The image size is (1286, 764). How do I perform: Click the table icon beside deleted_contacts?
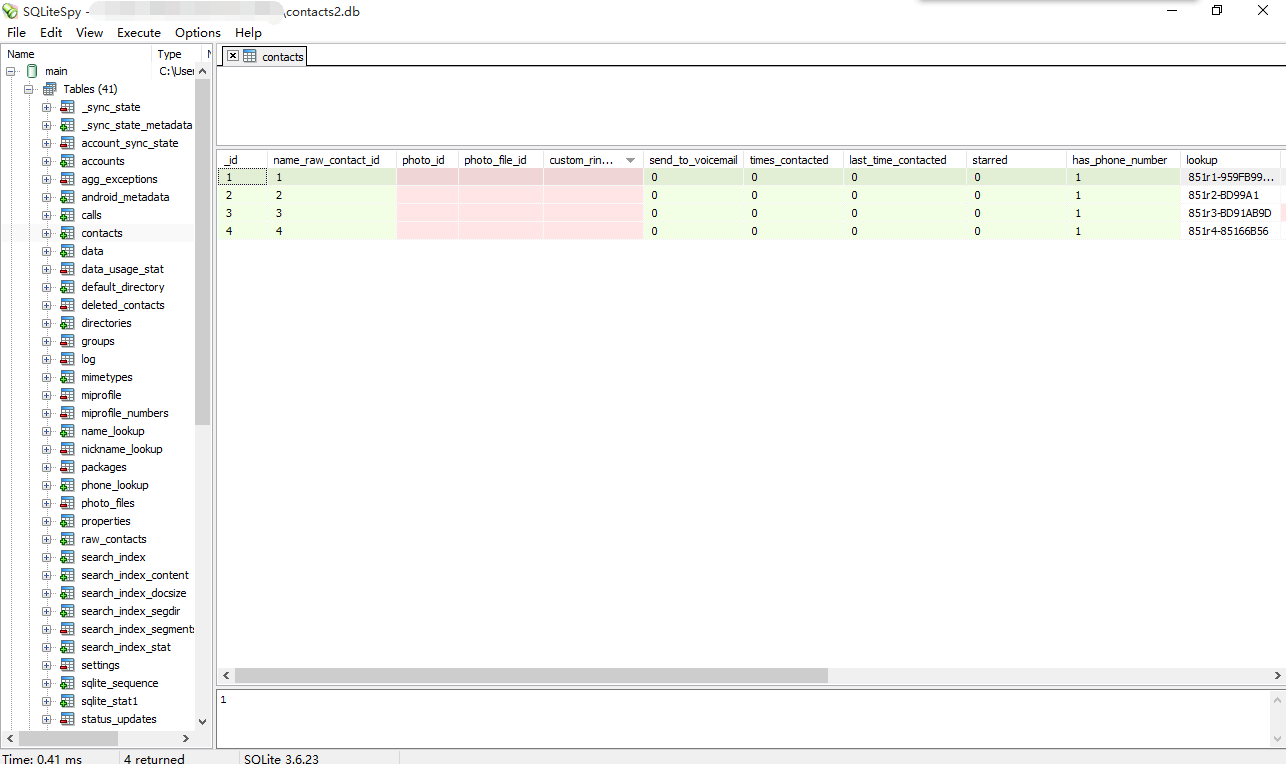click(x=67, y=305)
